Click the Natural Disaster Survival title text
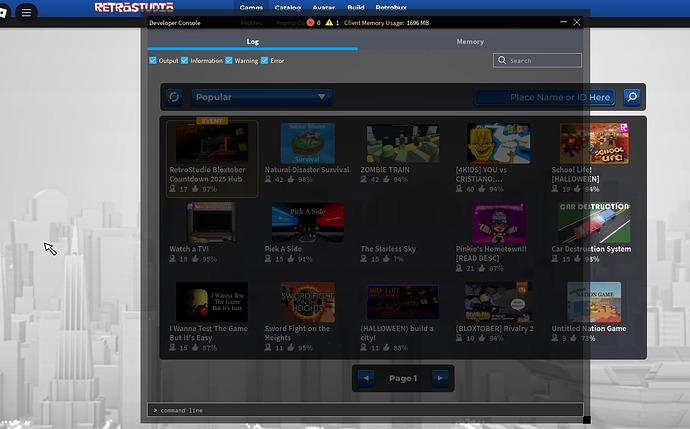 click(x=307, y=169)
